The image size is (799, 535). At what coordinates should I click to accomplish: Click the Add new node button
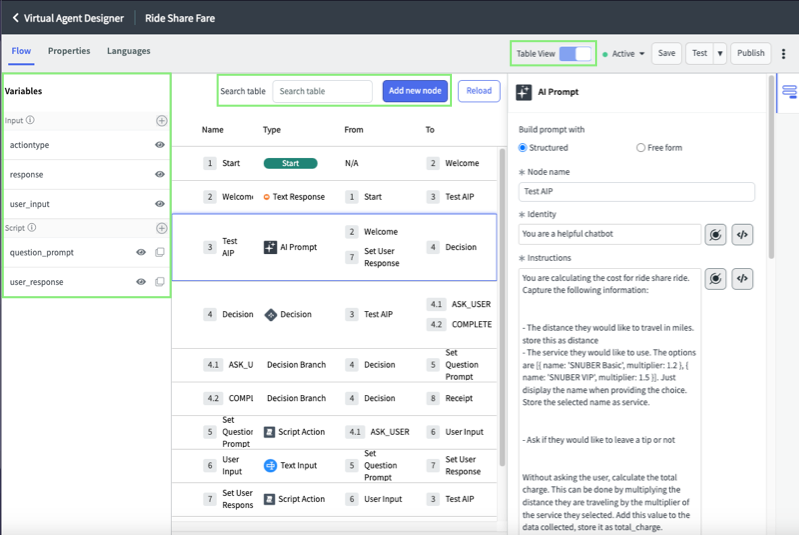coord(415,91)
